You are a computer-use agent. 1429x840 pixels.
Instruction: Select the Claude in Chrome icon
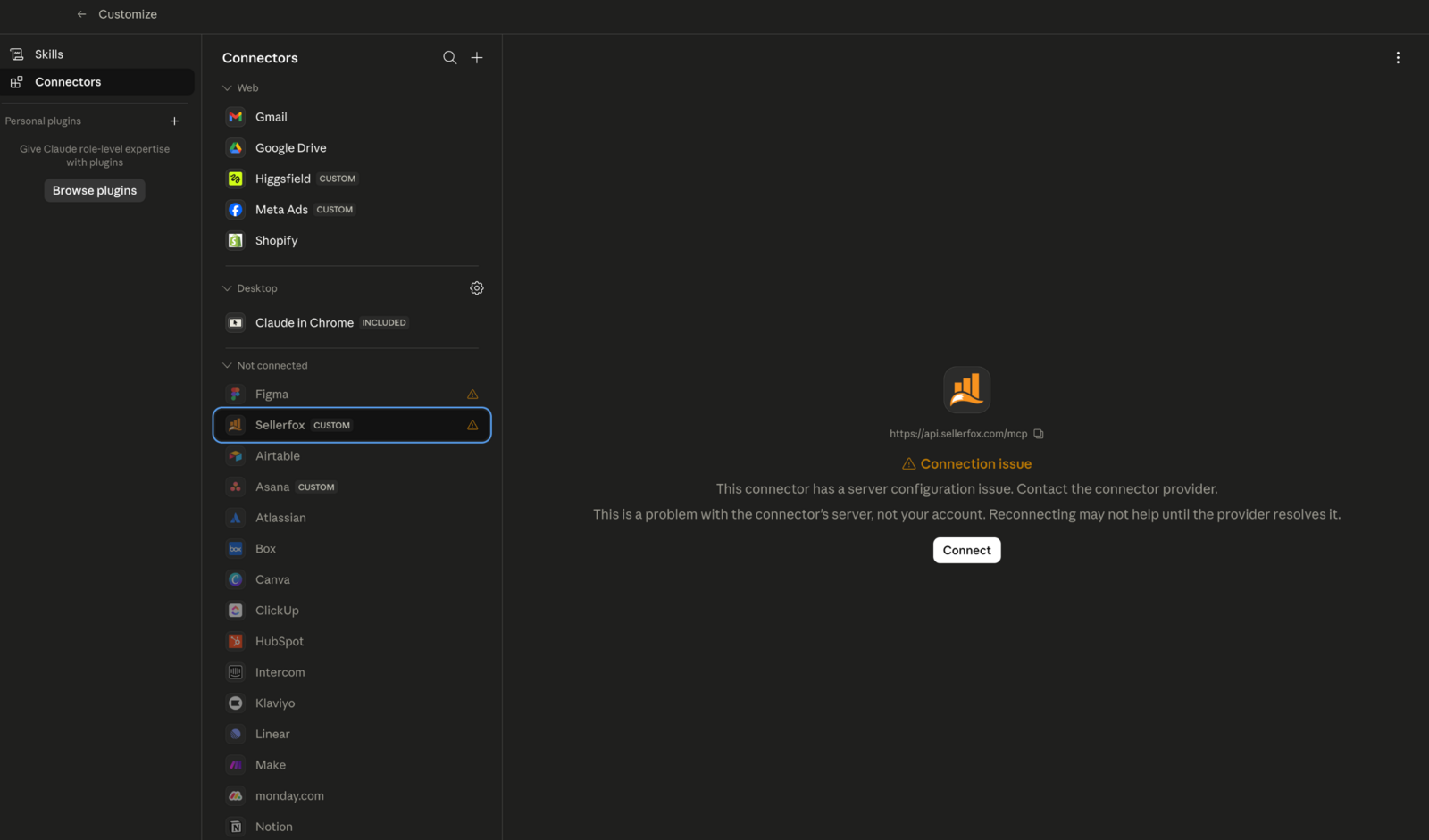(x=236, y=323)
